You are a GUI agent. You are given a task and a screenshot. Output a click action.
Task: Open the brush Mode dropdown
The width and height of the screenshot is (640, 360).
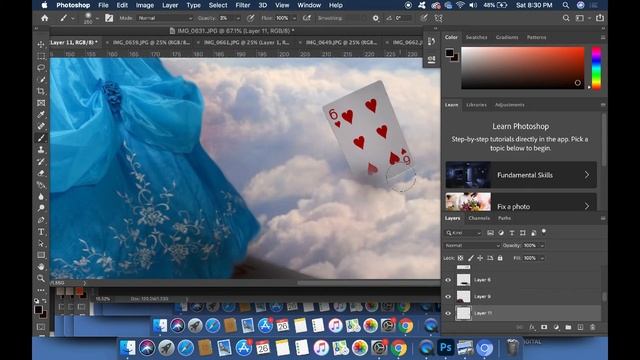point(165,18)
